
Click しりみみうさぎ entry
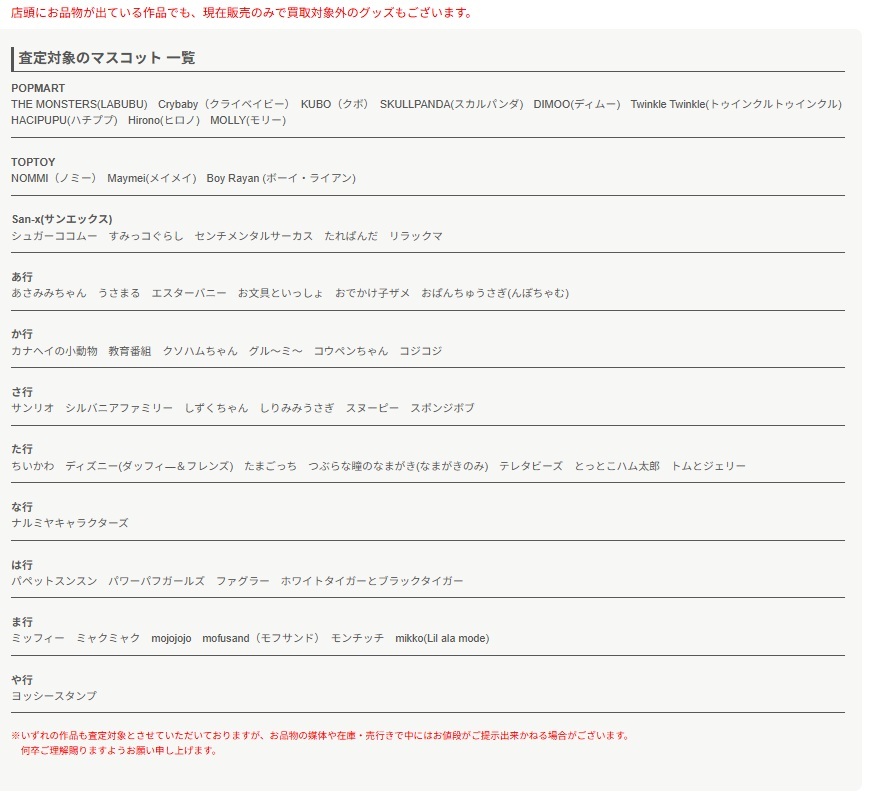pos(297,408)
